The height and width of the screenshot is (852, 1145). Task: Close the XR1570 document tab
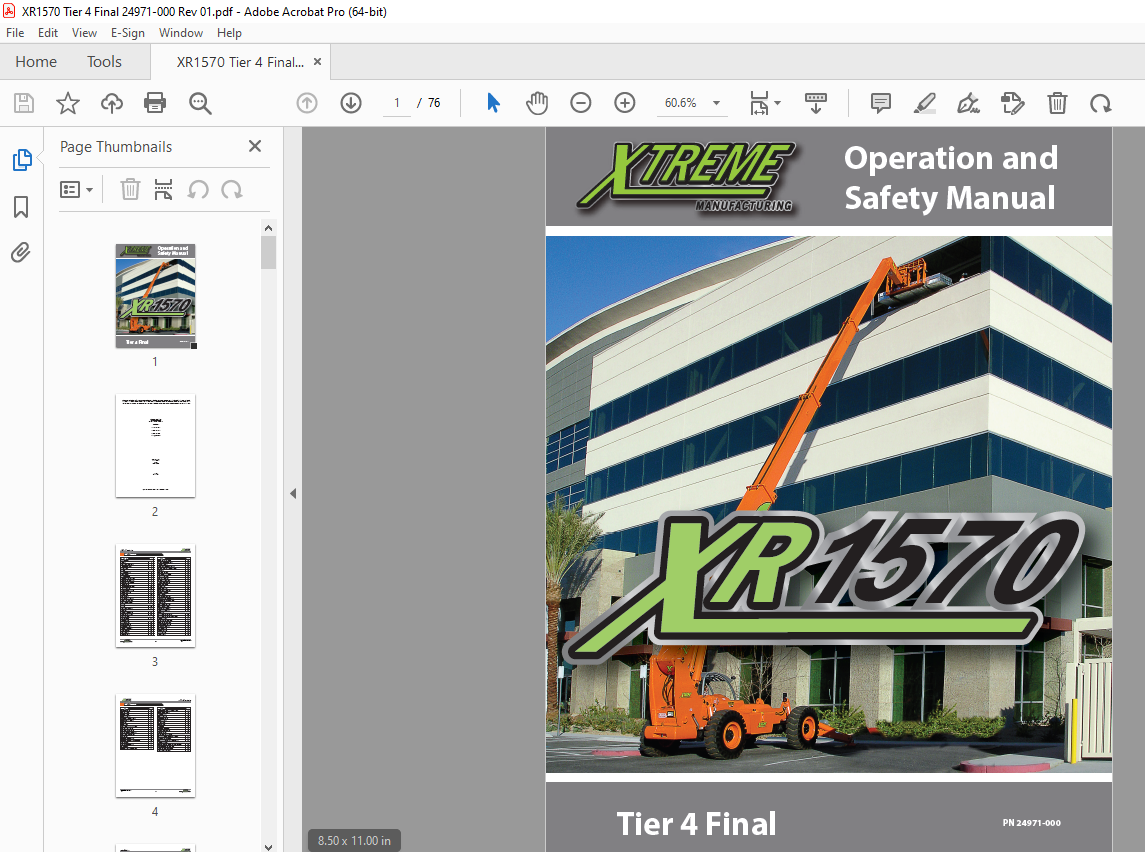pos(317,62)
